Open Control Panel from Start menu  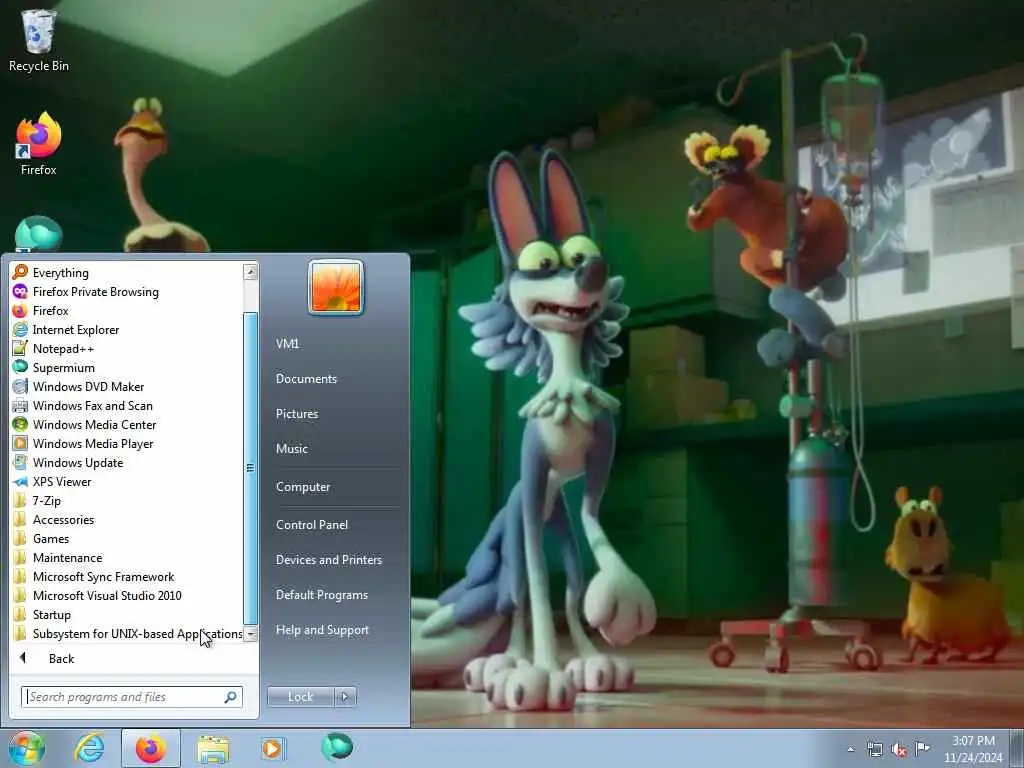coord(312,525)
